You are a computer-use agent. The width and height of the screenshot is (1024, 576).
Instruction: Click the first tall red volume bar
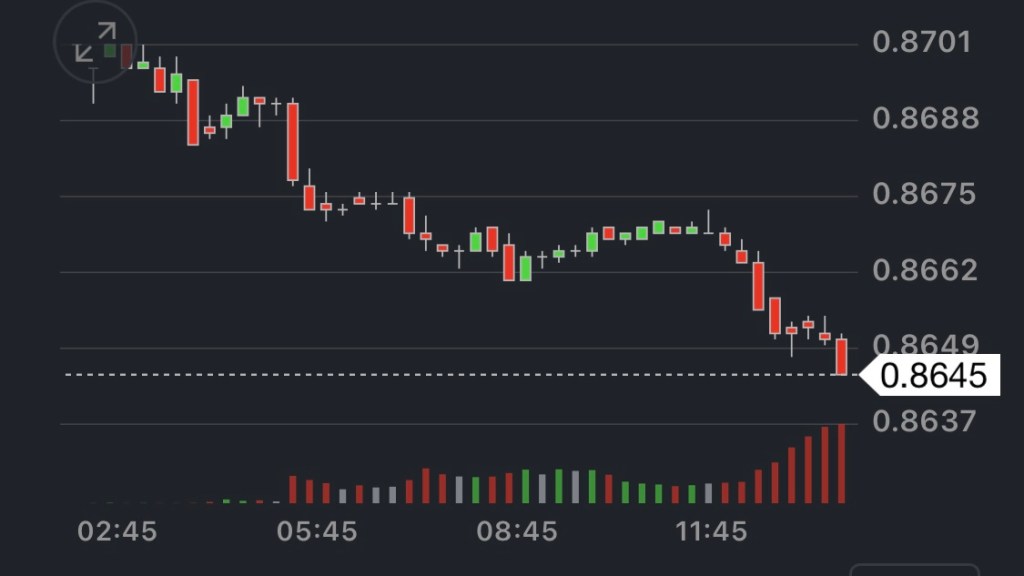coord(293,489)
